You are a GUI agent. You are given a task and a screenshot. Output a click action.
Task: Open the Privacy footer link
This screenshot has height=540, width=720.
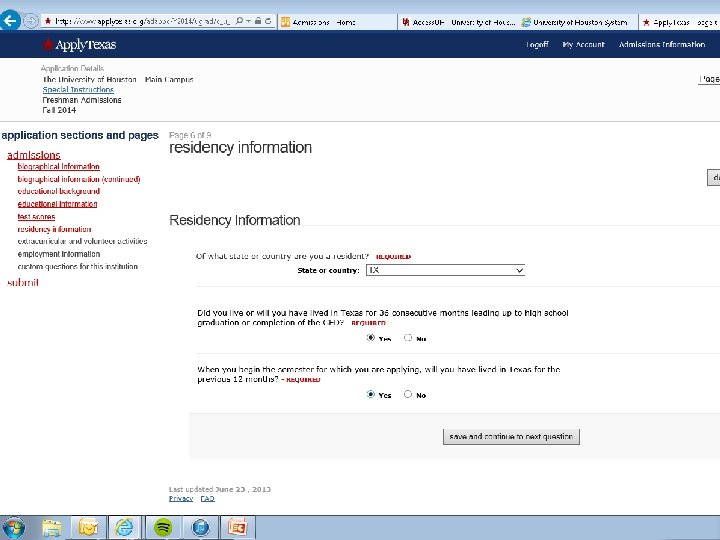coord(181,499)
